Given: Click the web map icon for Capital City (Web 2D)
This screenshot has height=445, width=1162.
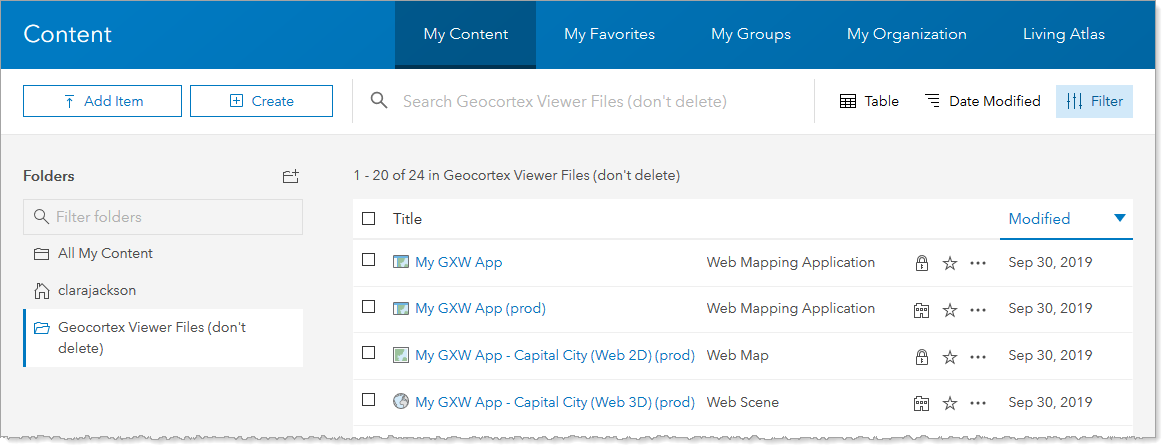Looking at the screenshot, I should pos(401,355).
